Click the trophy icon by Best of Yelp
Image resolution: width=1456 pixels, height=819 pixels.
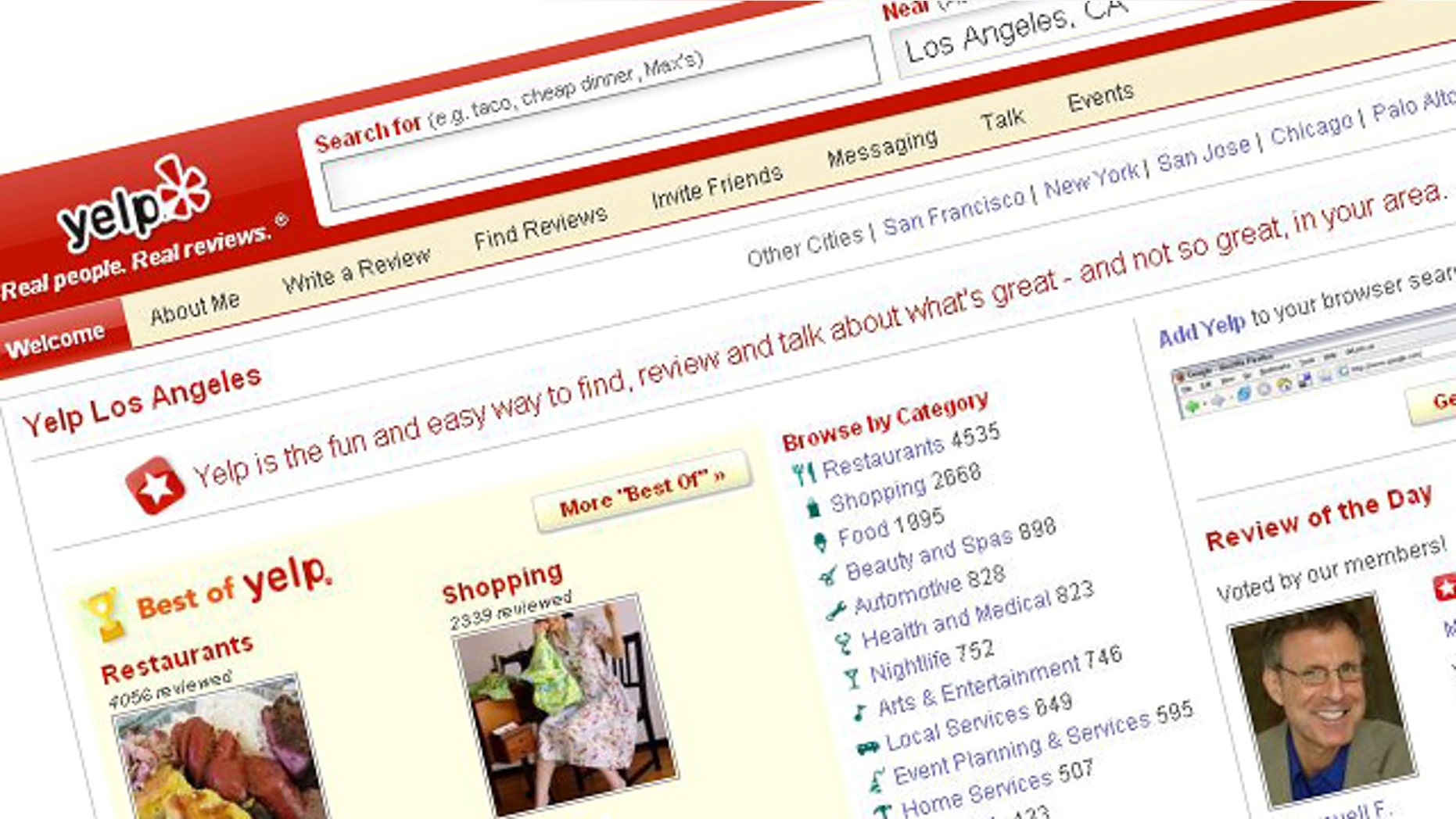coord(104,614)
